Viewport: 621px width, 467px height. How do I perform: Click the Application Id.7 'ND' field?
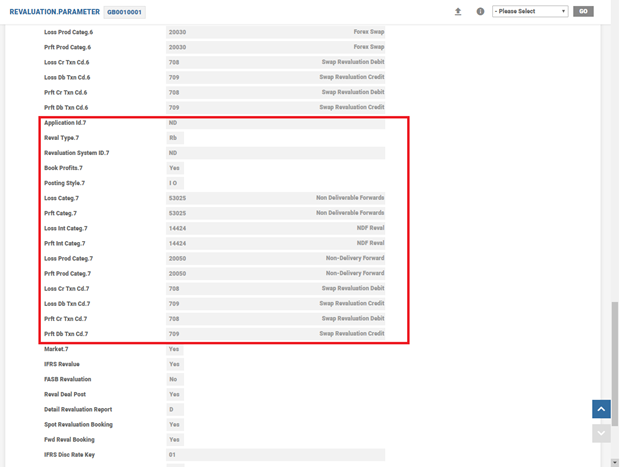[x=275, y=123]
